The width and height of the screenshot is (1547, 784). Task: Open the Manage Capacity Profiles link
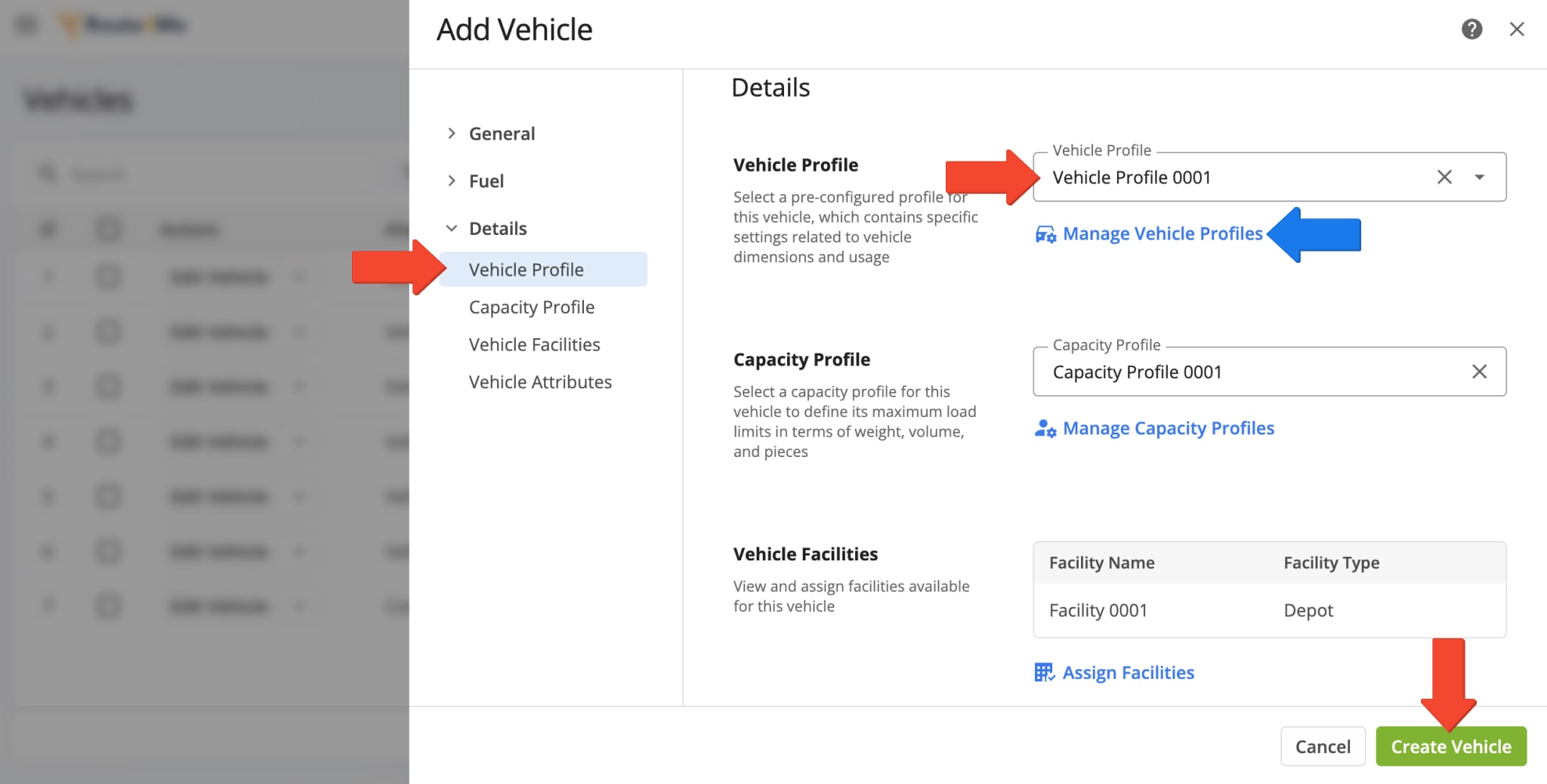(x=1168, y=429)
